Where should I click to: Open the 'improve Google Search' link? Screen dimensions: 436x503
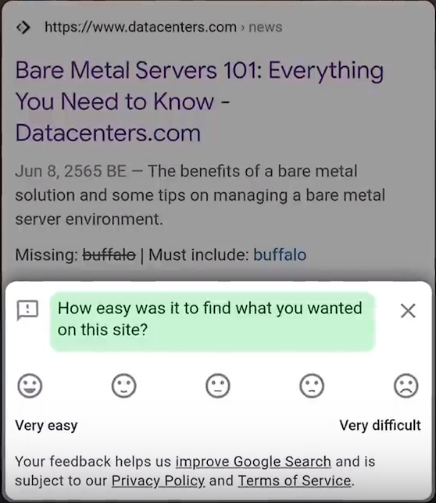[x=253, y=462]
